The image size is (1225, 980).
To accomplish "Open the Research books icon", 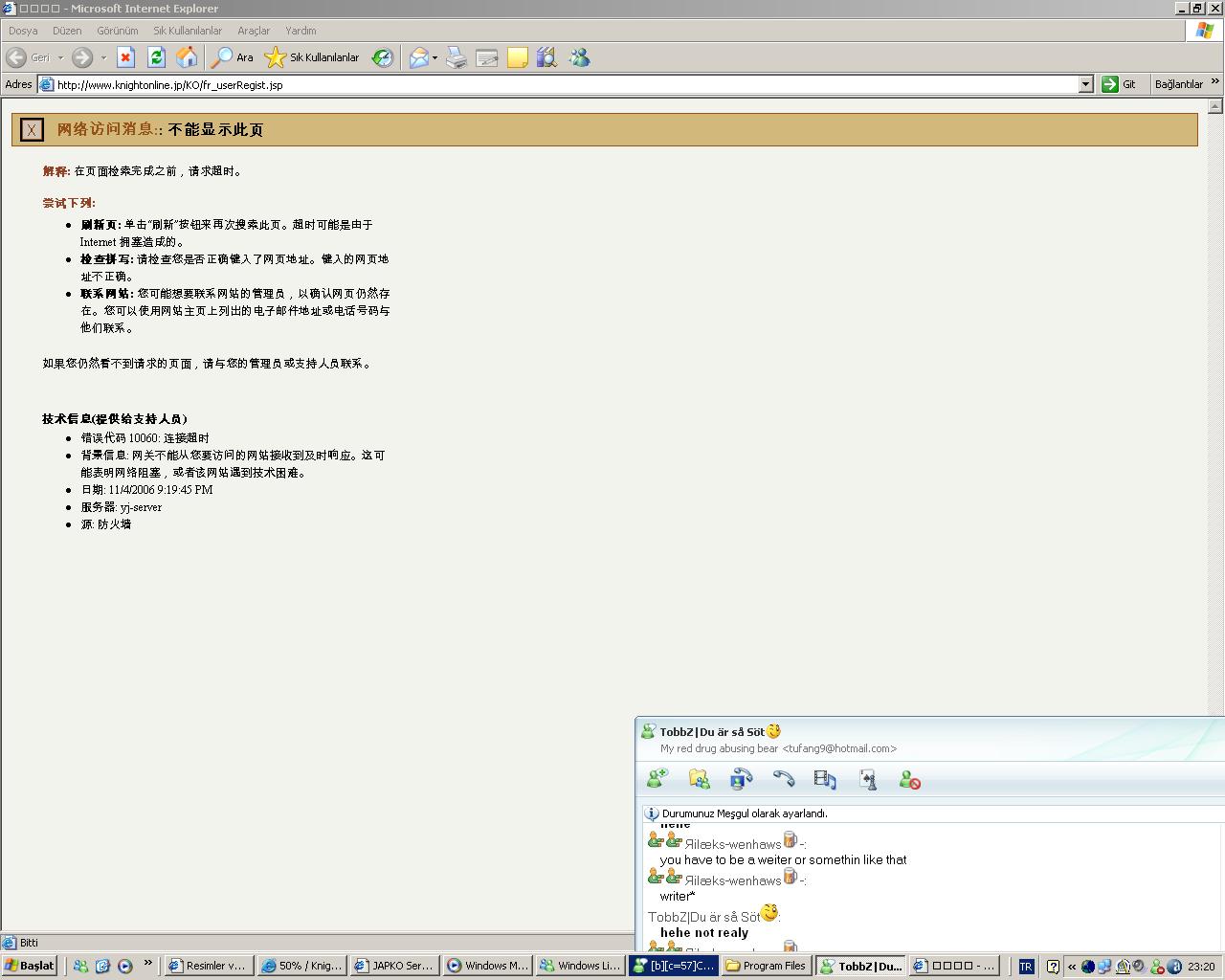I will 547,57.
